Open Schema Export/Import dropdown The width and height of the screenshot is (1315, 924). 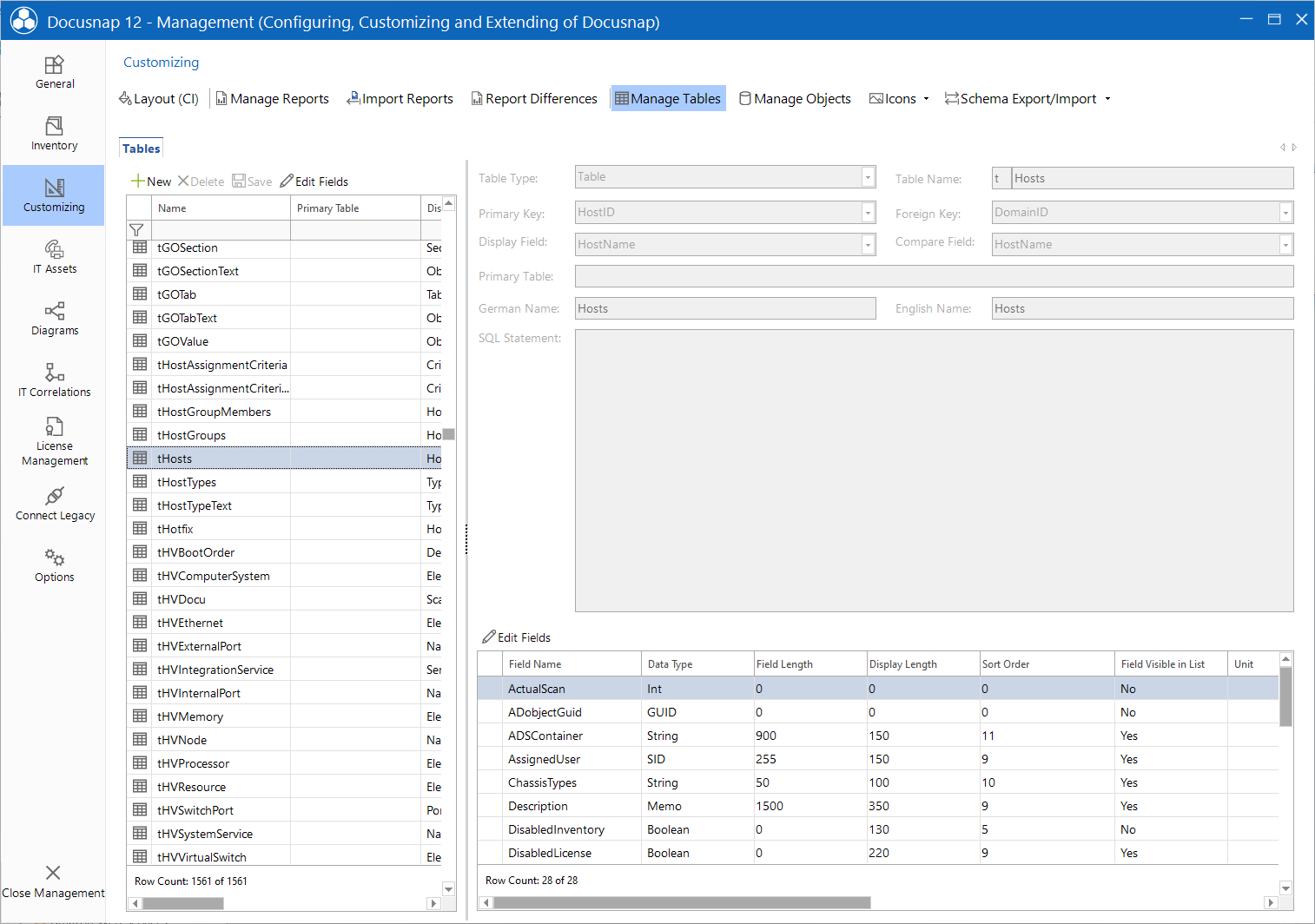tap(1028, 99)
